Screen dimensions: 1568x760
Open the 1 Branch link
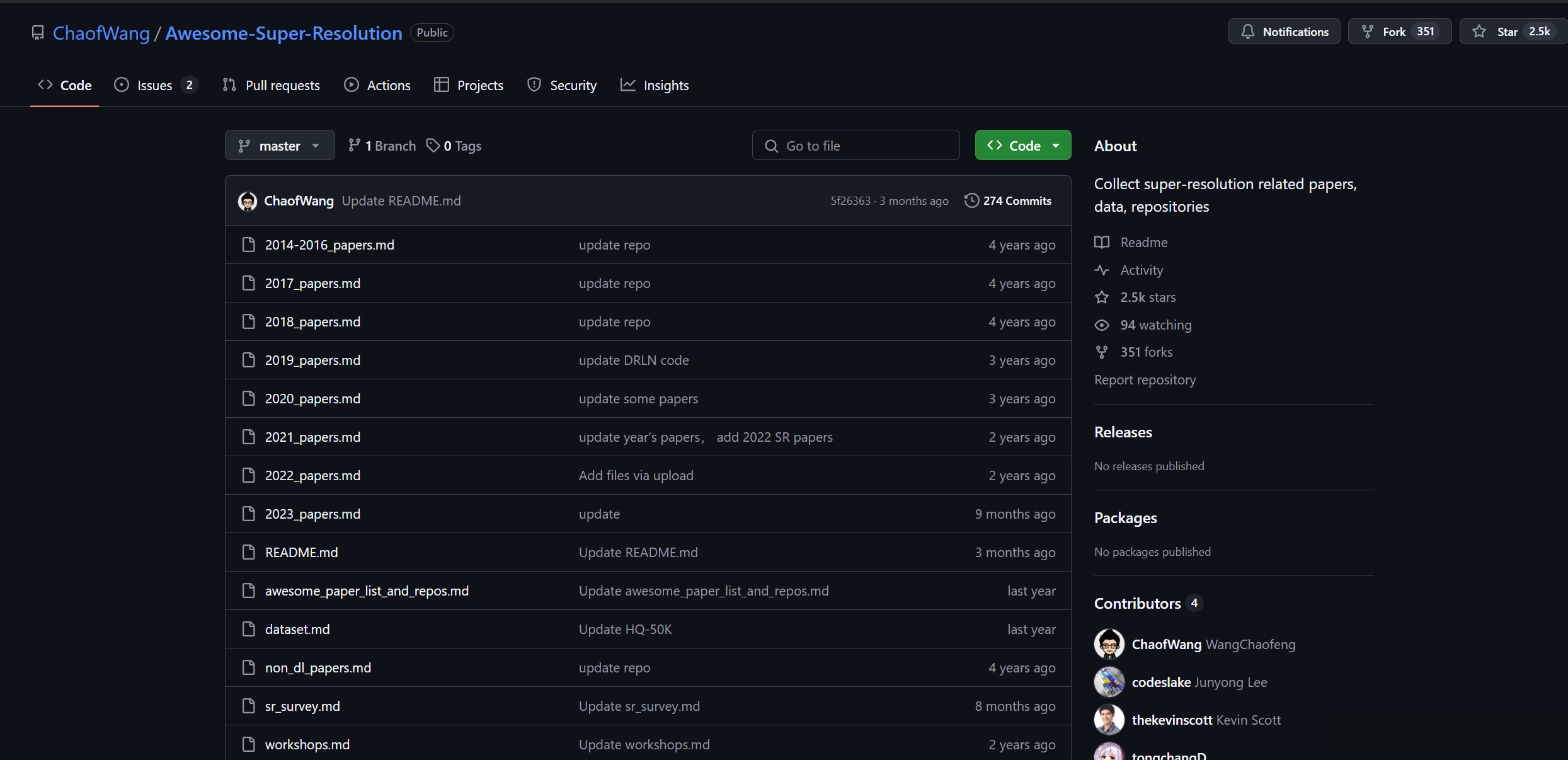coord(382,146)
